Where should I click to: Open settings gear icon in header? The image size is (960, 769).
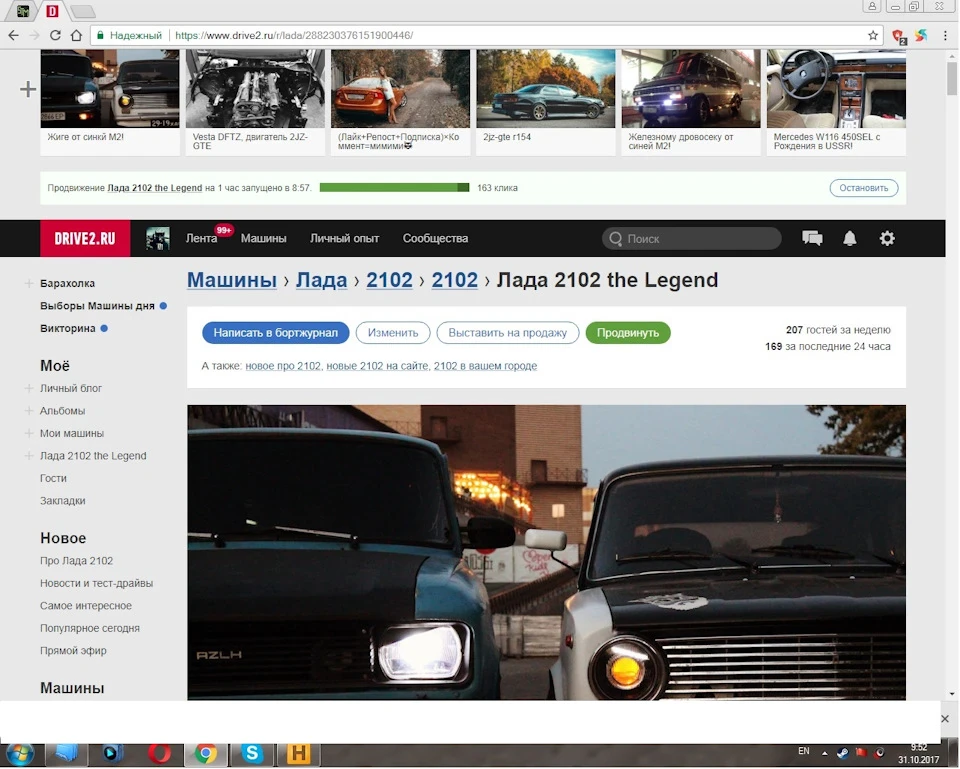[887, 238]
